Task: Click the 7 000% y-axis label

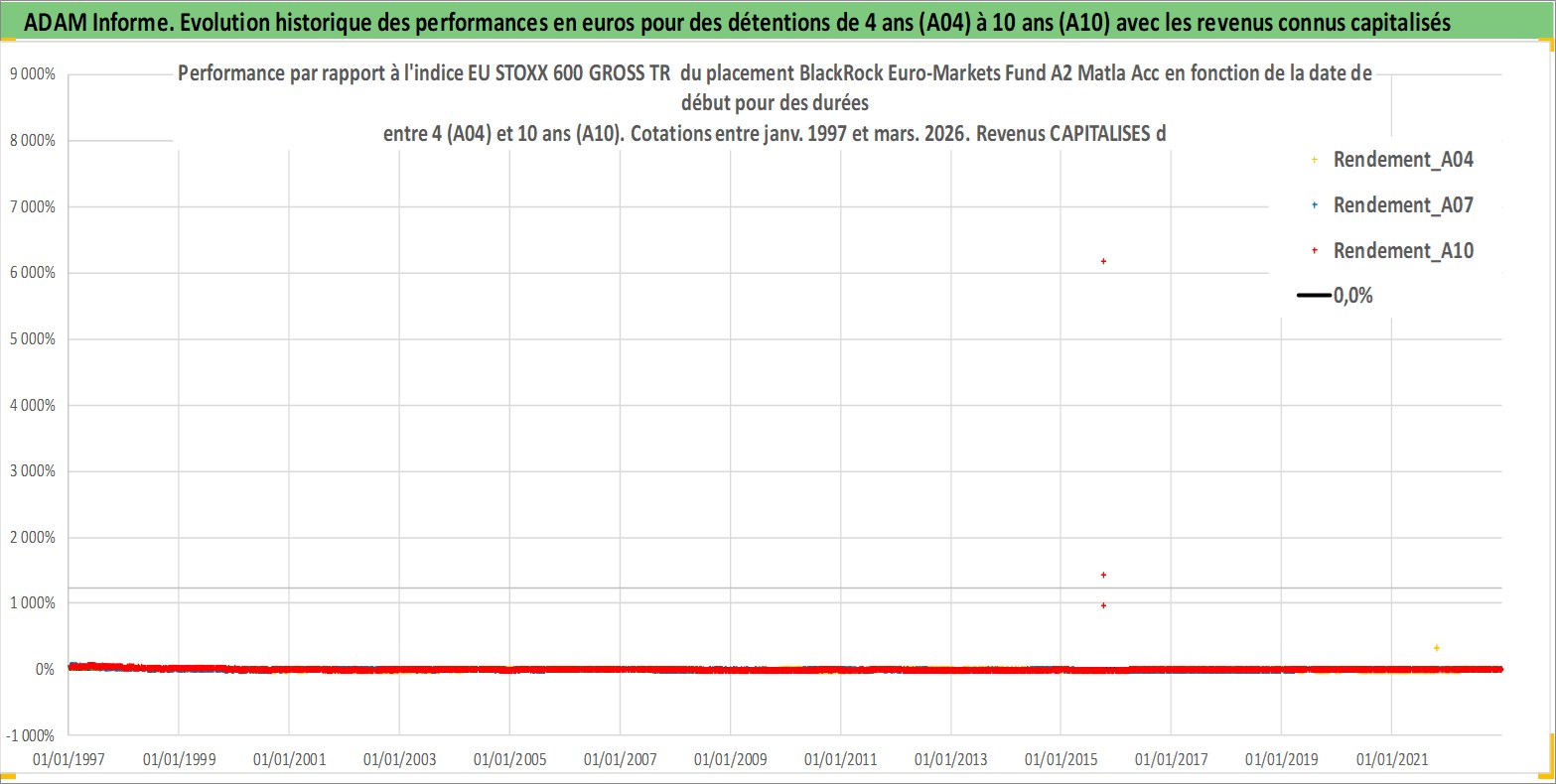Action: (31, 206)
